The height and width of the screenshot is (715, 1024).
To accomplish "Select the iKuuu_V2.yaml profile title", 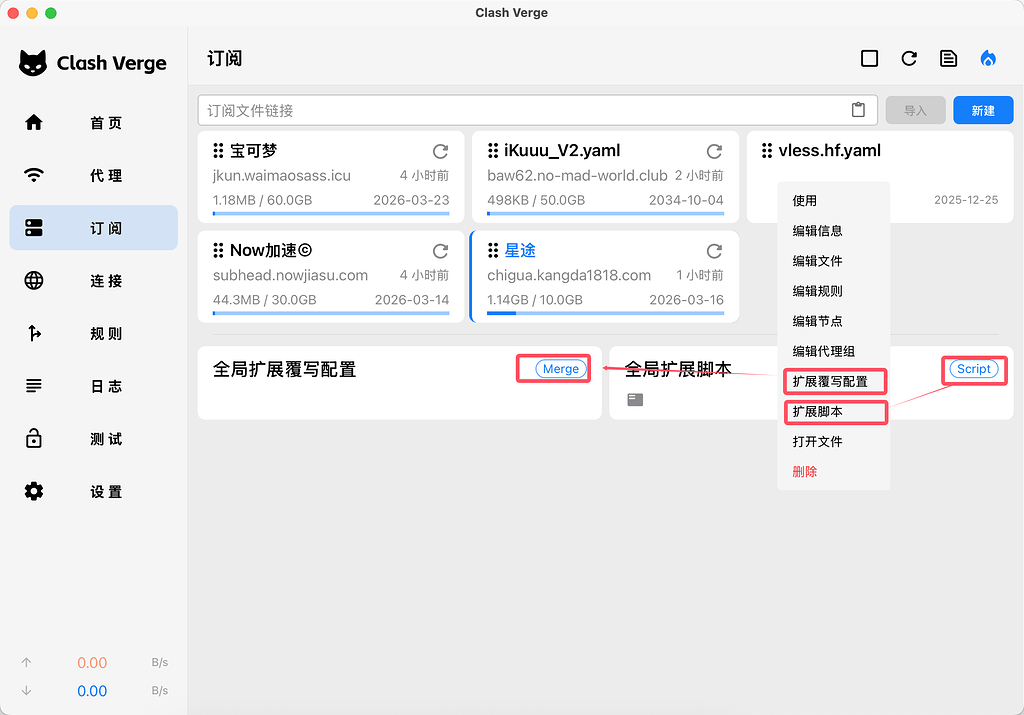I will pyautogui.click(x=562, y=151).
